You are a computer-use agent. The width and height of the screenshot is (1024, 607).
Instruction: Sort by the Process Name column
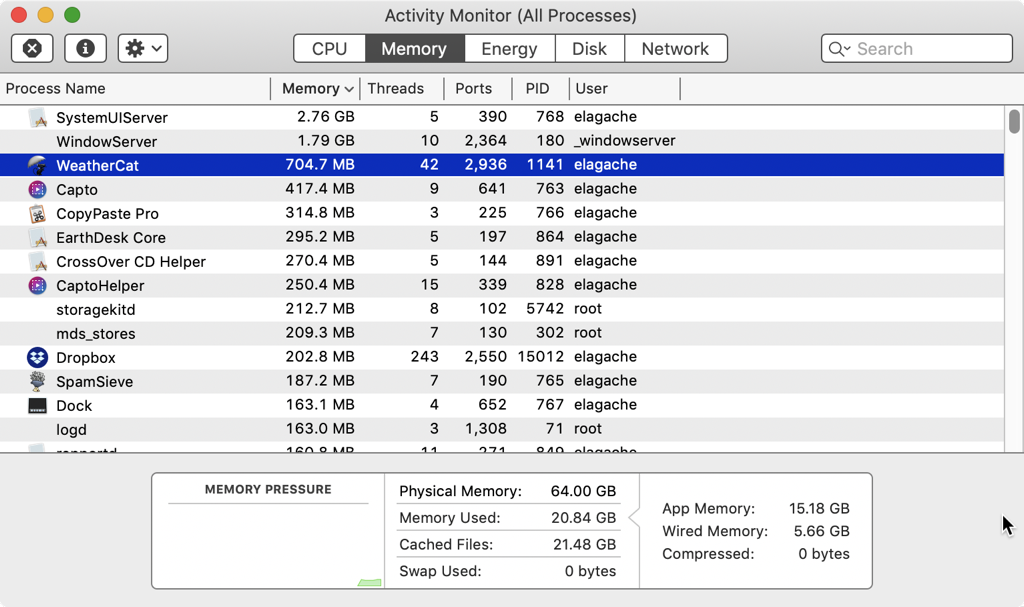(135, 88)
